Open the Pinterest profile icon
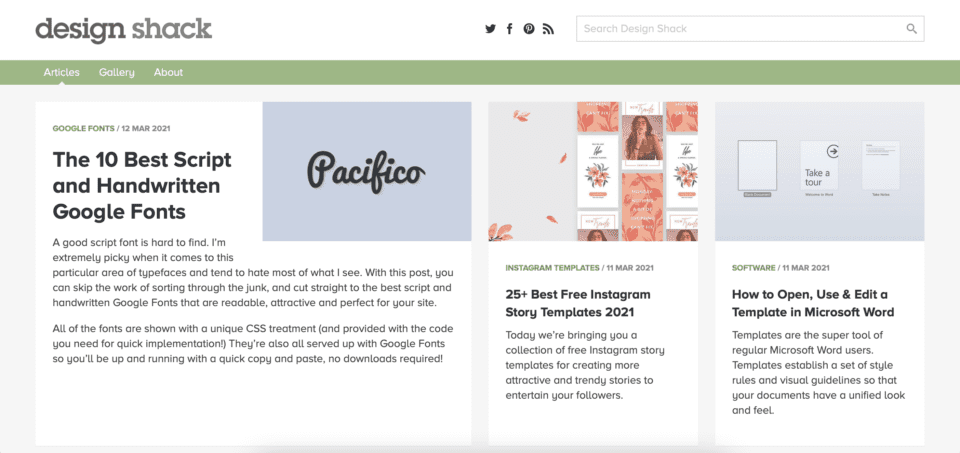This screenshot has height=453, width=960. [529, 29]
